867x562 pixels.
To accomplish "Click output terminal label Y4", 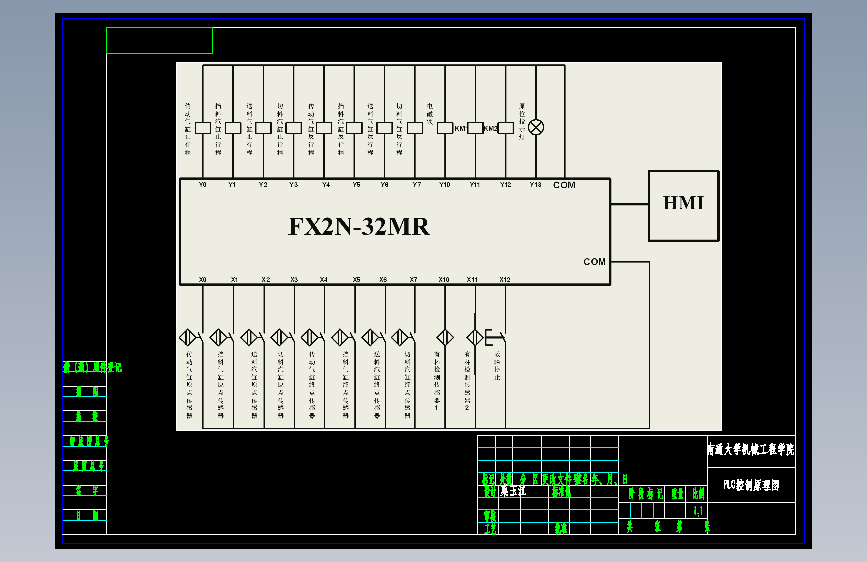I will click(x=326, y=185).
